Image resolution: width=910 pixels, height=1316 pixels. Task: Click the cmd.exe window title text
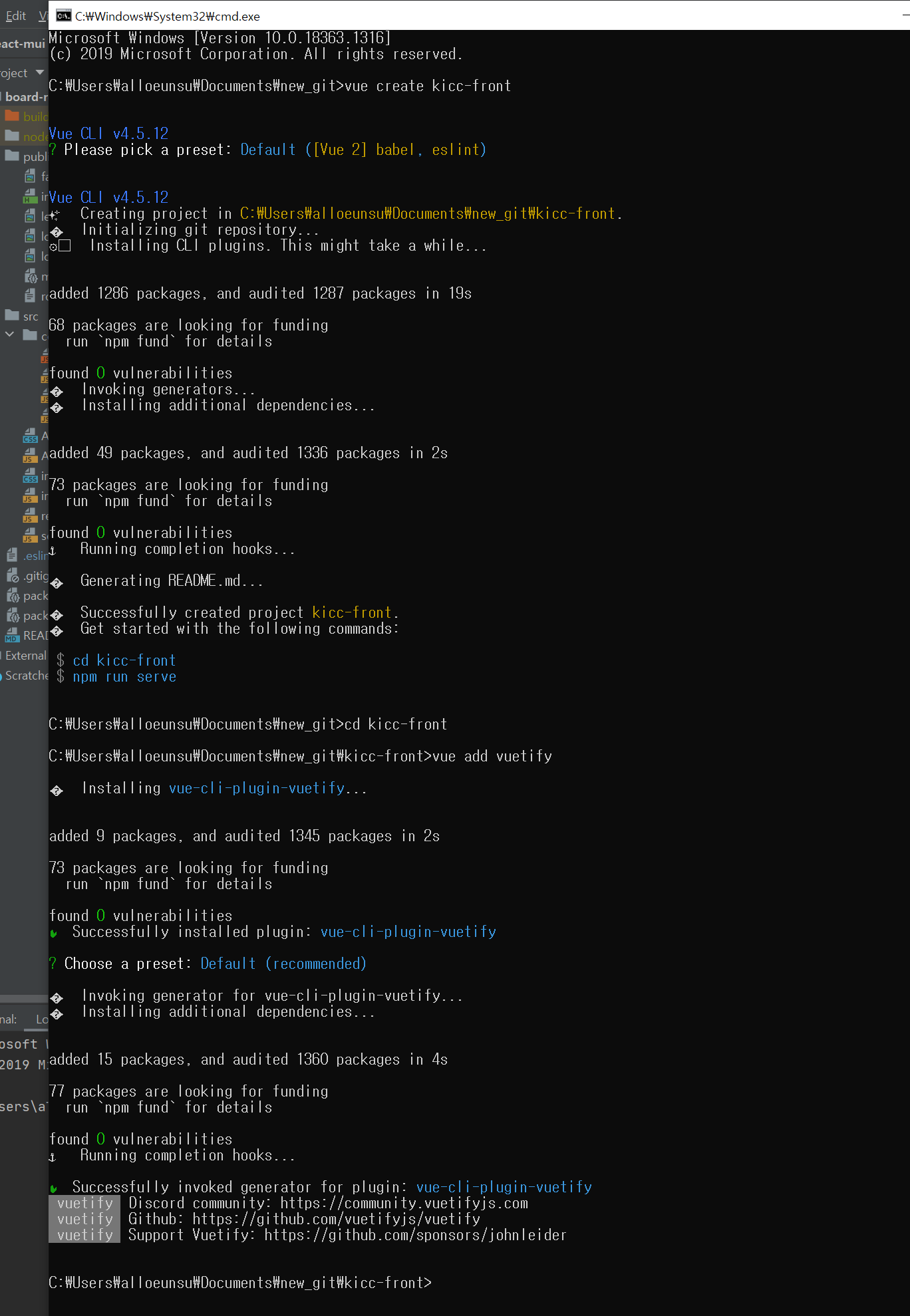tap(167, 16)
